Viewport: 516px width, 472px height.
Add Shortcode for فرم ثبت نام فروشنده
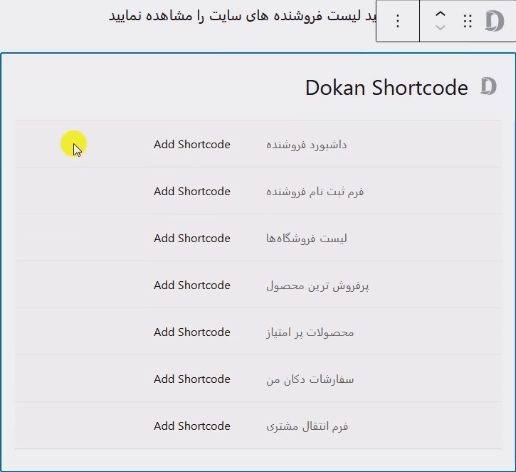pyautogui.click(x=192, y=191)
